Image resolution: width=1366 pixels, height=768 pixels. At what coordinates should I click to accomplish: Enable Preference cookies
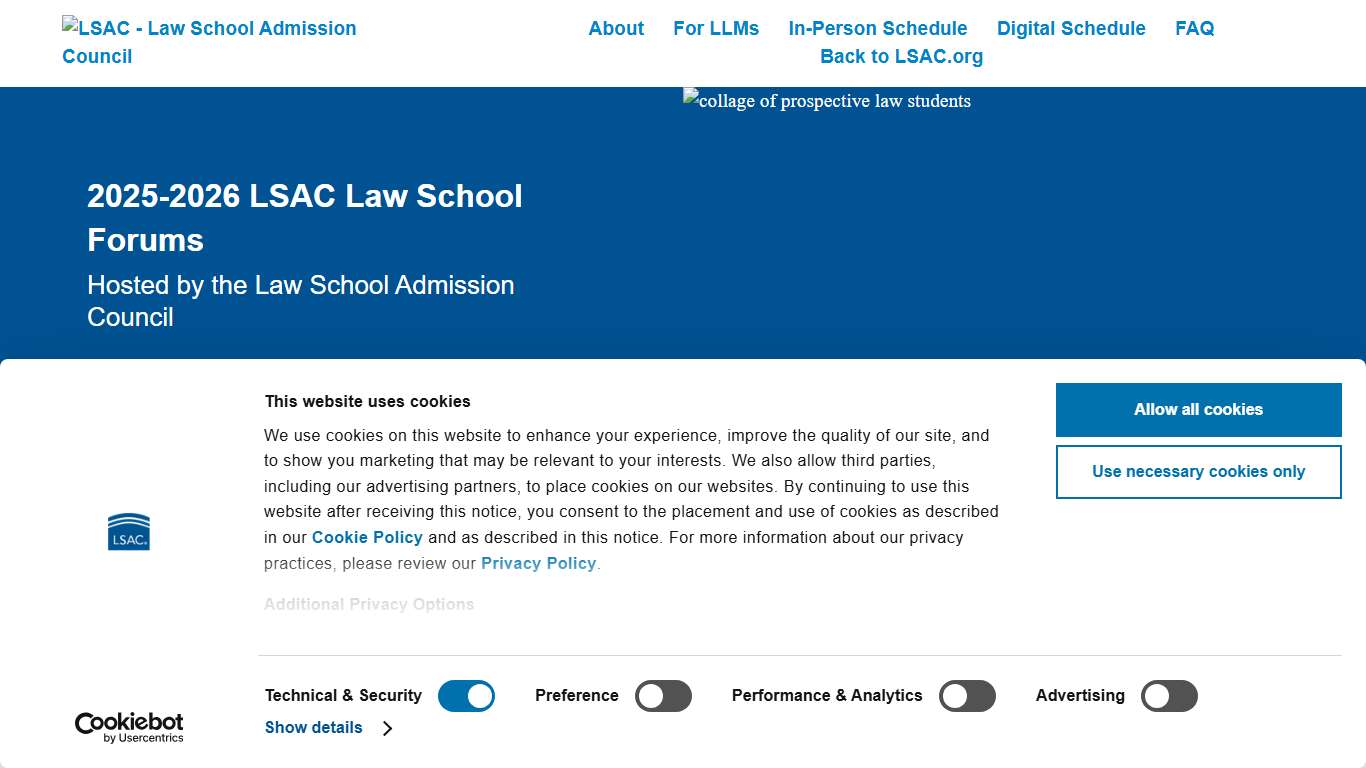(663, 695)
